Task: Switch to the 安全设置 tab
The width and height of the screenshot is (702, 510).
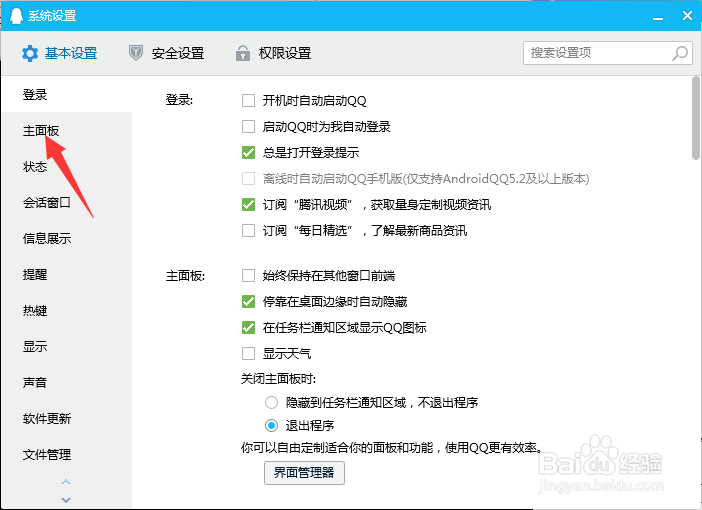Action: pyautogui.click(x=167, y=53)
